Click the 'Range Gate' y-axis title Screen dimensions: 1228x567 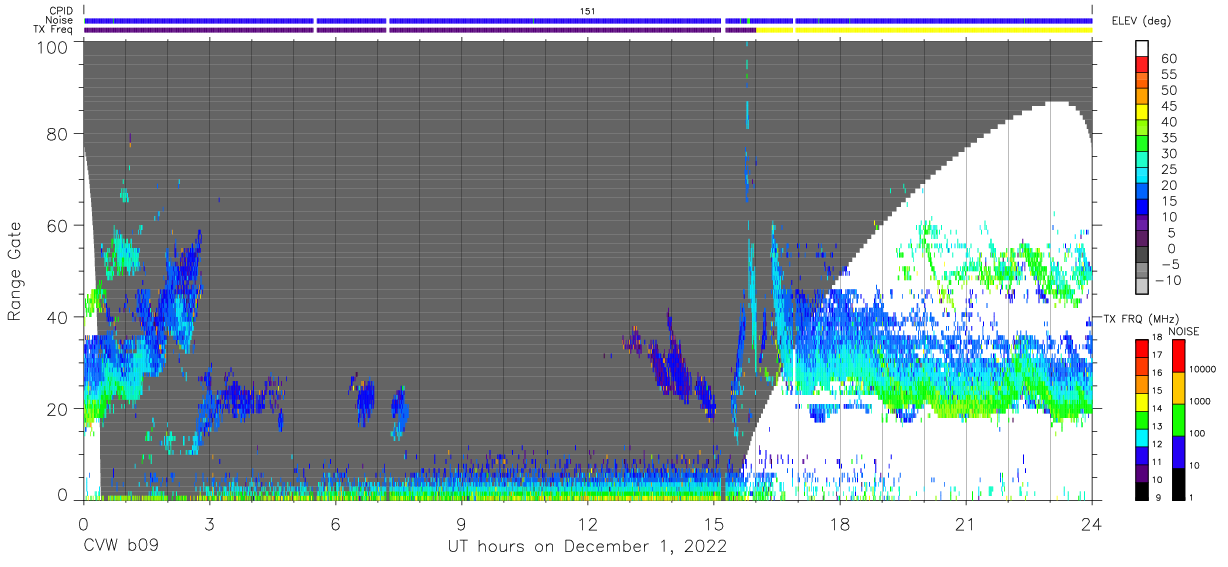[15, 272]
